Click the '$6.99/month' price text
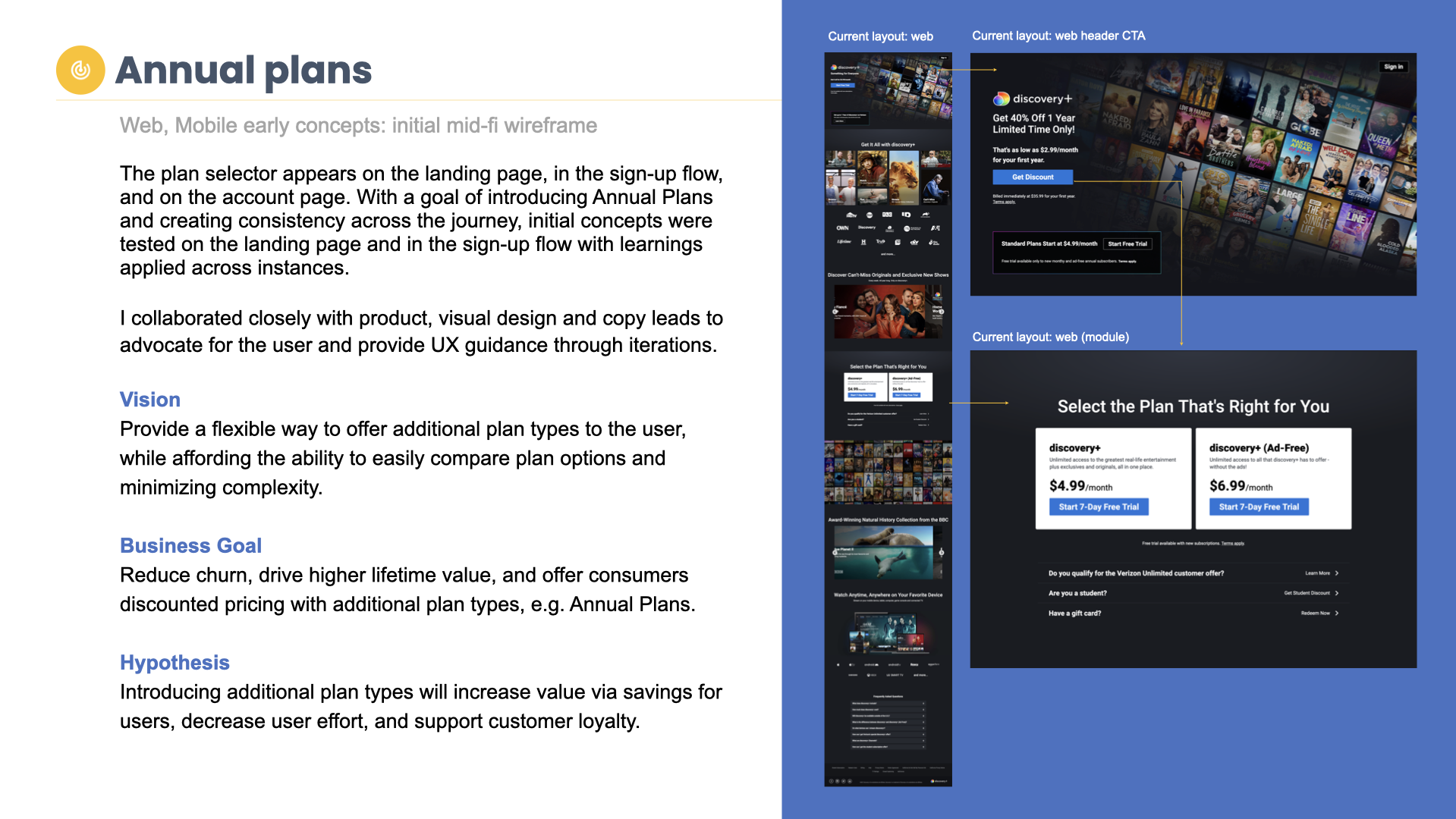The image size is (1456, 819). pos(1241,486)
